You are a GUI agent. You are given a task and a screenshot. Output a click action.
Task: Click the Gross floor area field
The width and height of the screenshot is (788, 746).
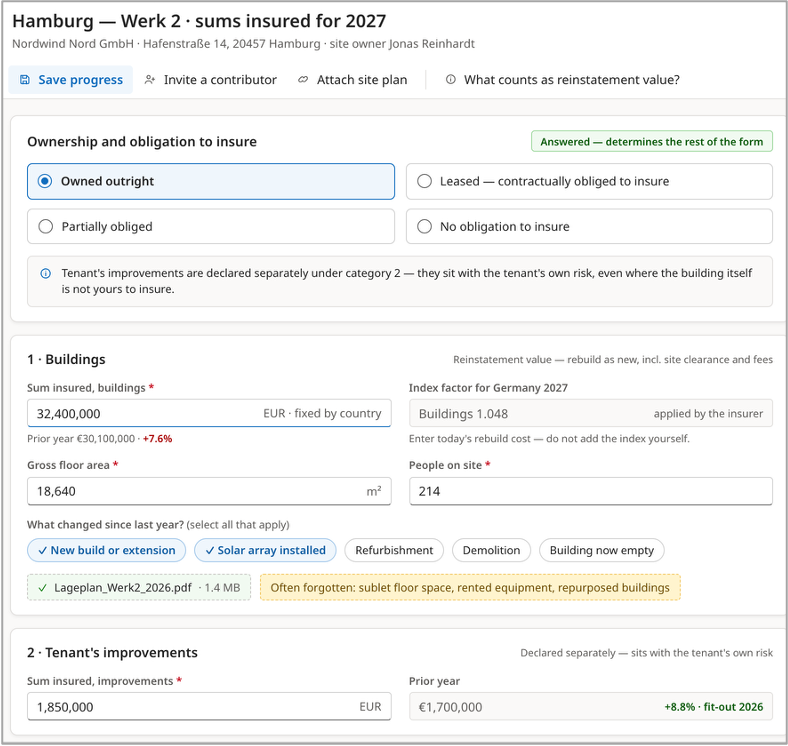209,491
